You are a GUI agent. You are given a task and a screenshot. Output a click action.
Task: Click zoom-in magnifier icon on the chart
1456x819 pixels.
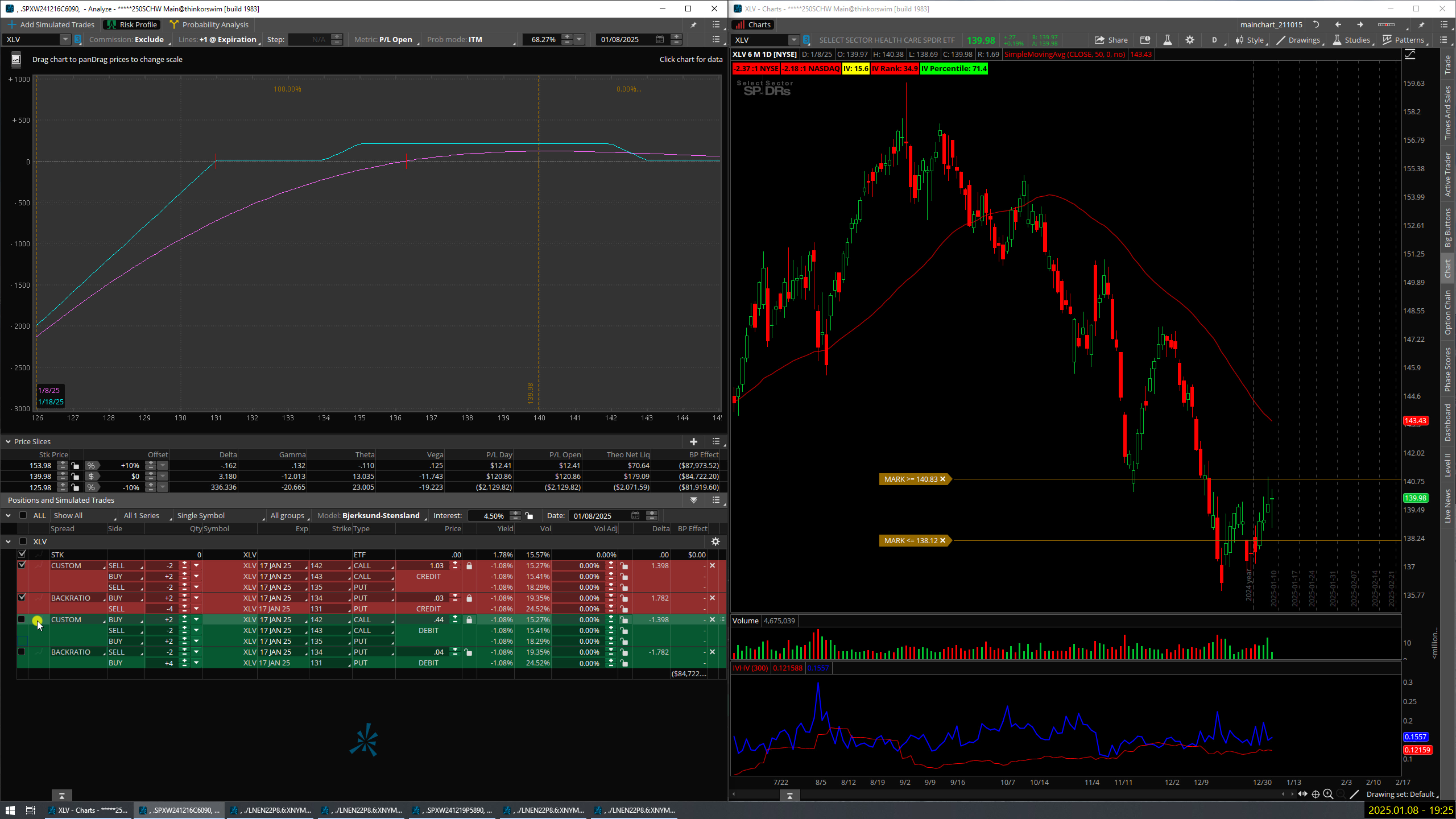point(1328,794)
